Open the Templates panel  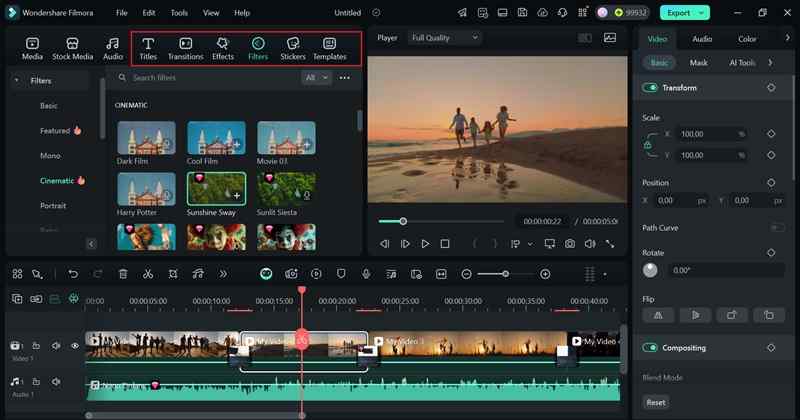pyautogui.click(x=330, y=49)
